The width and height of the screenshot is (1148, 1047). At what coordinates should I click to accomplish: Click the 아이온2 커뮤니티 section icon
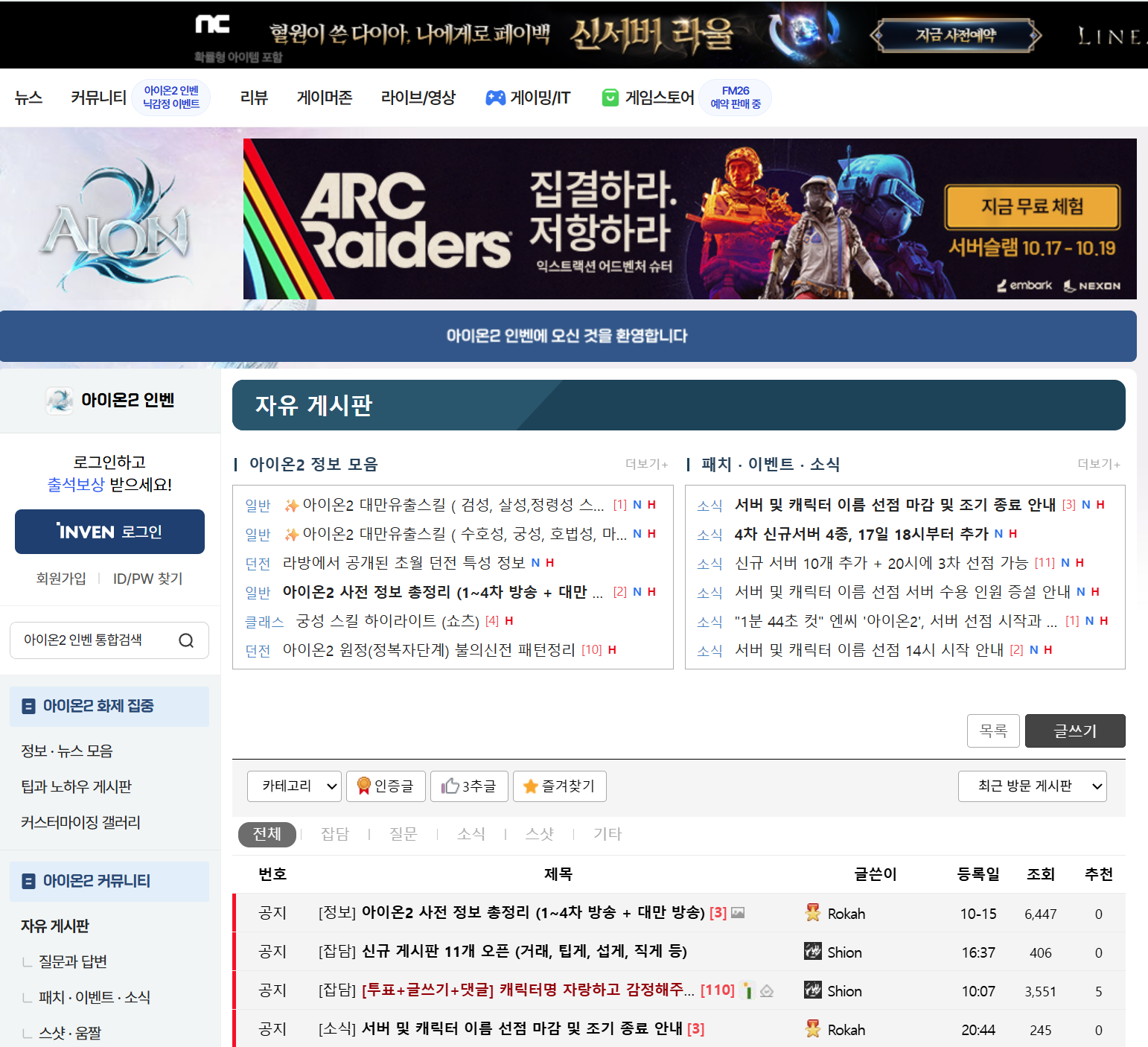click(28, 882)
